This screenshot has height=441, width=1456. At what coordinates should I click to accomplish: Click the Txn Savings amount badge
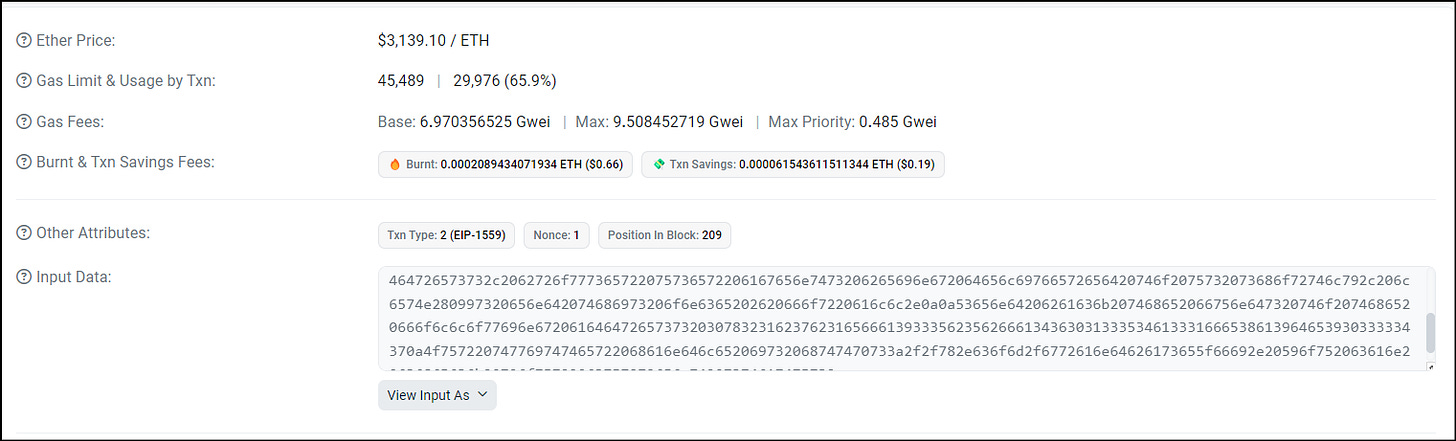click(793, 164)
